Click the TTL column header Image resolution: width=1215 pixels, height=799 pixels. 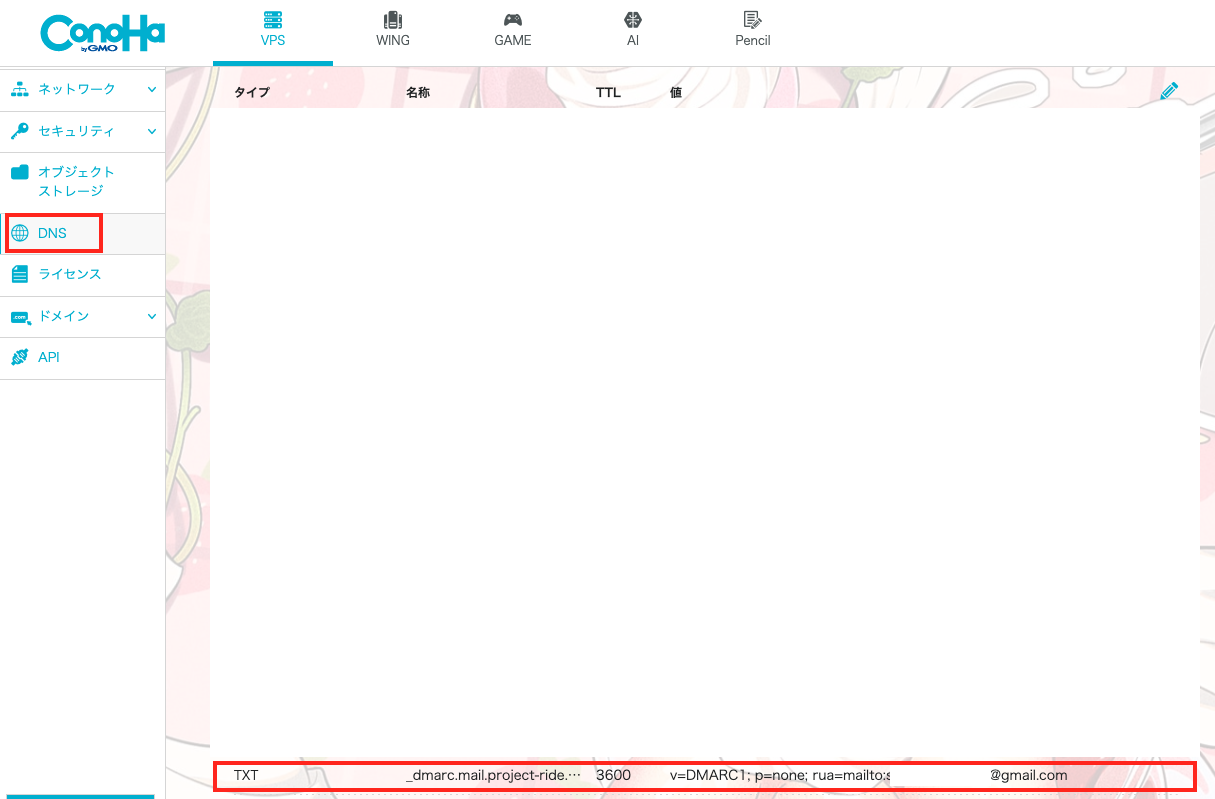608,93
